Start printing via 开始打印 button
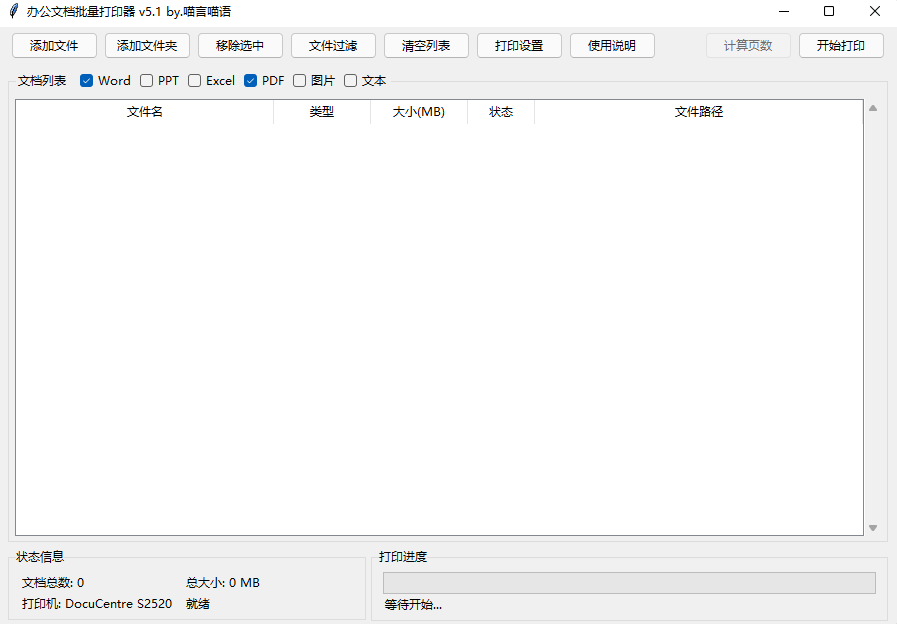 (840, 45)
